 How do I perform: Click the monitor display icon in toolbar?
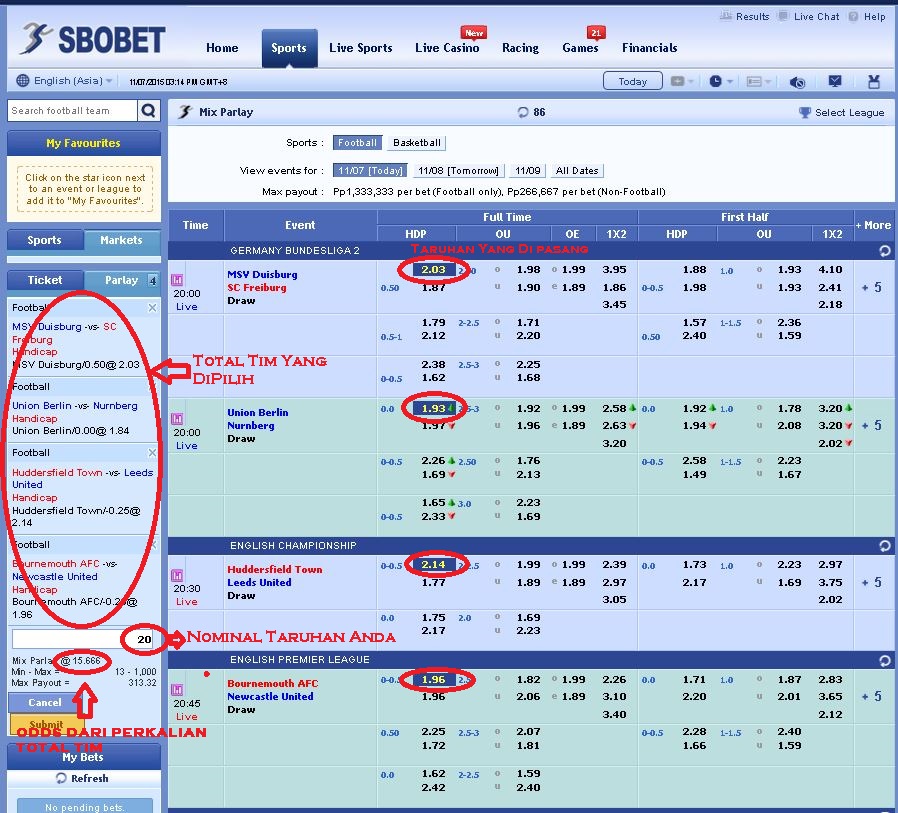(x=835, y=81)
